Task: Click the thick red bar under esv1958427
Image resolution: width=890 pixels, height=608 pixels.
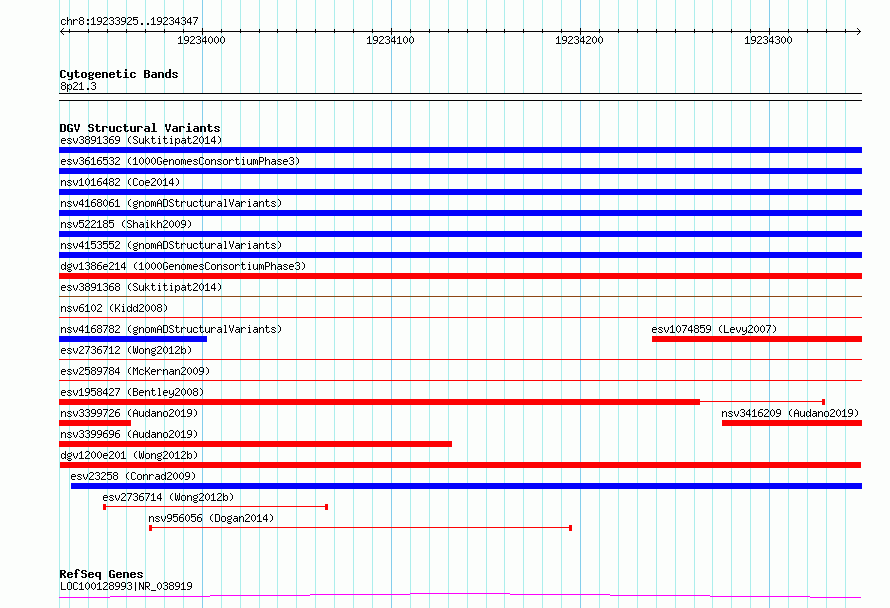Action: (379, 402)
